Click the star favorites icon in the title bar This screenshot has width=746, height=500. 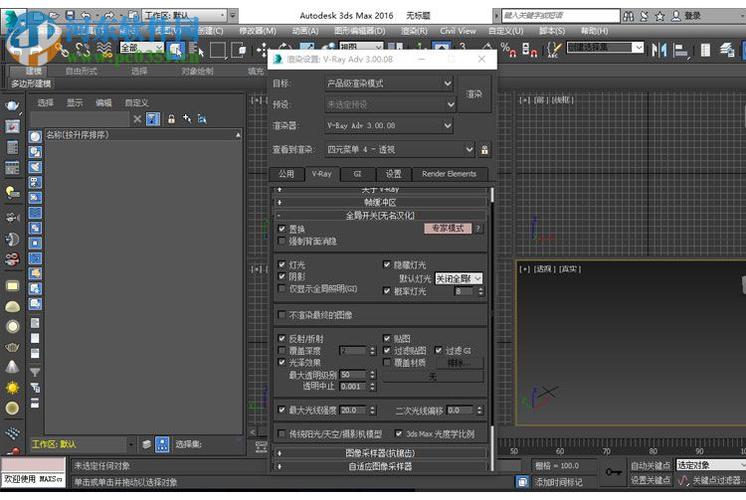pos(660,16)
